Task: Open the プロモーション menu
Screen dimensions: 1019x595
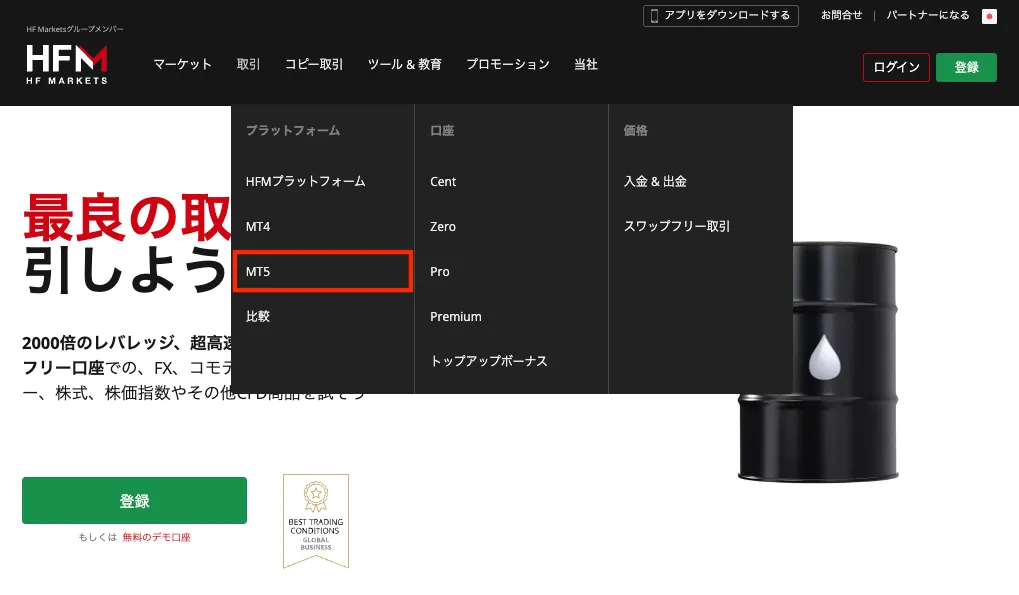Action: (x=508, y=64)
